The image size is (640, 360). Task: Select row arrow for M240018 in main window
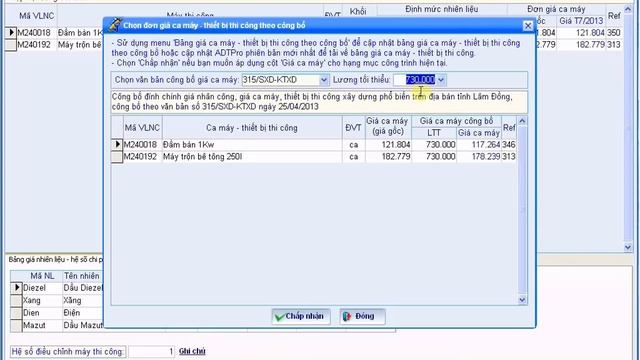point(11,33)
